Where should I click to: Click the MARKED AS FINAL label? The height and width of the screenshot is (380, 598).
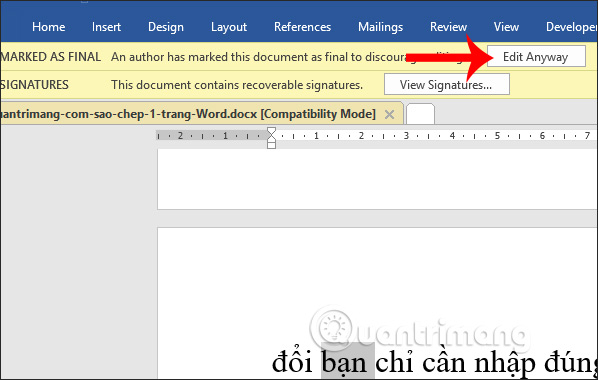point(51,57)
